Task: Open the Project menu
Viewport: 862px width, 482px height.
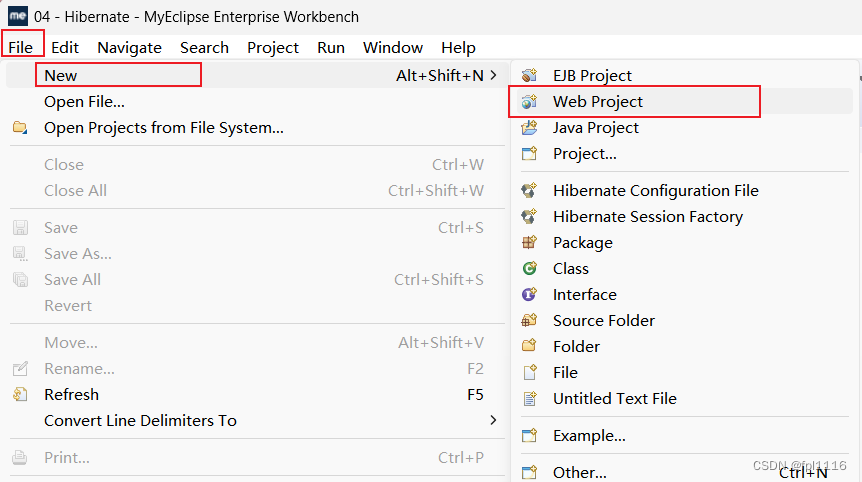Action: [x=273, y=47]
